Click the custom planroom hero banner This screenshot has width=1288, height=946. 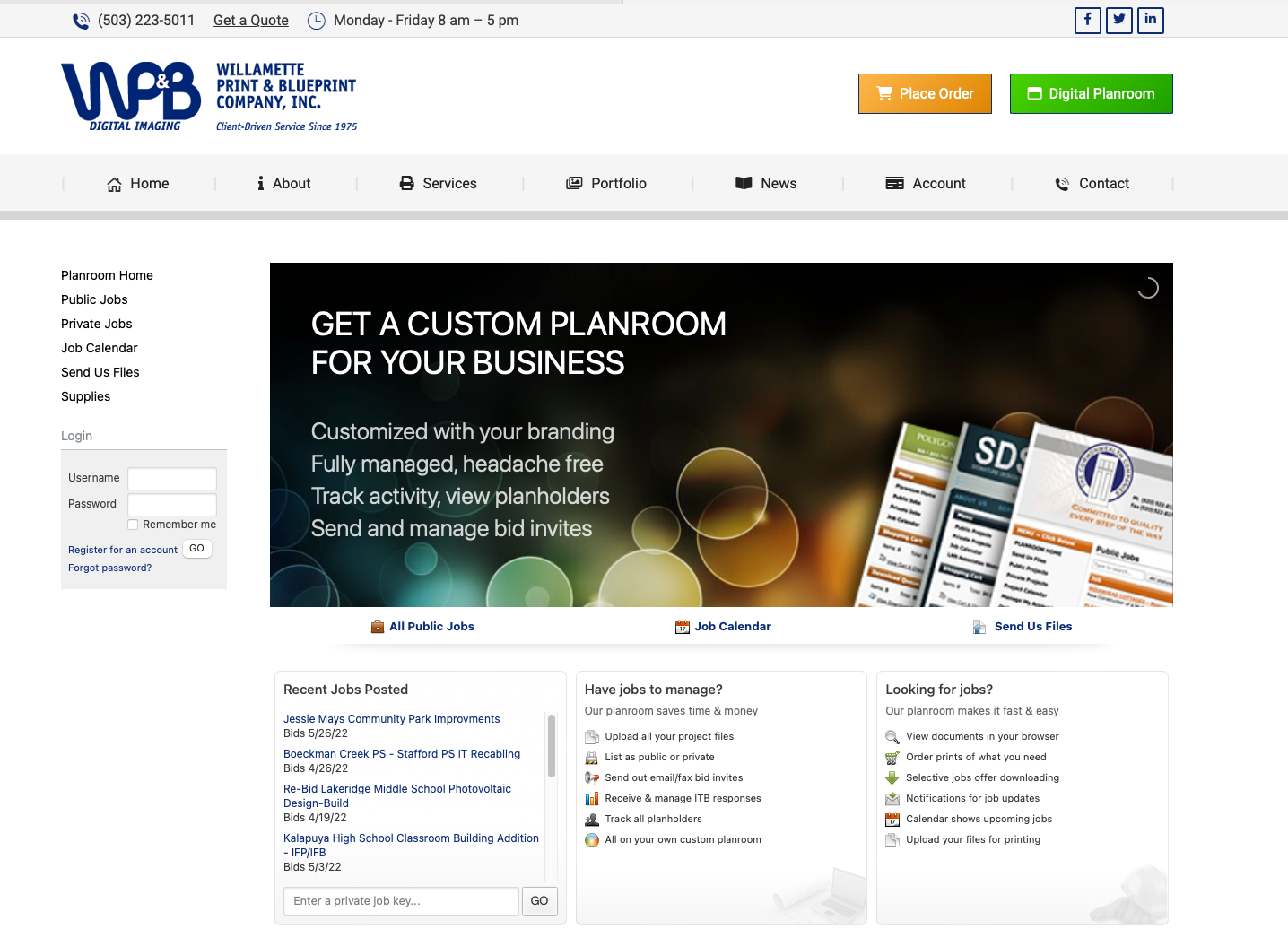coord(721,435)
